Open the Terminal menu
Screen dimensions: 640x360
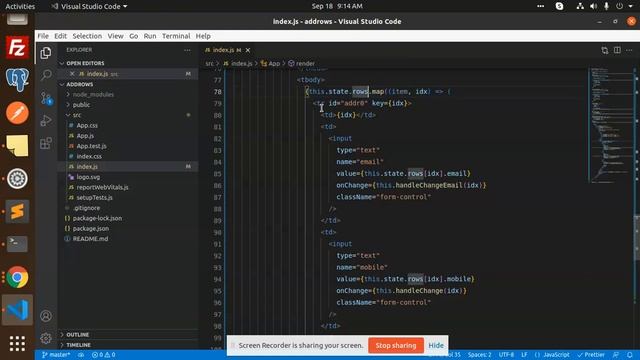click(176, 36)
